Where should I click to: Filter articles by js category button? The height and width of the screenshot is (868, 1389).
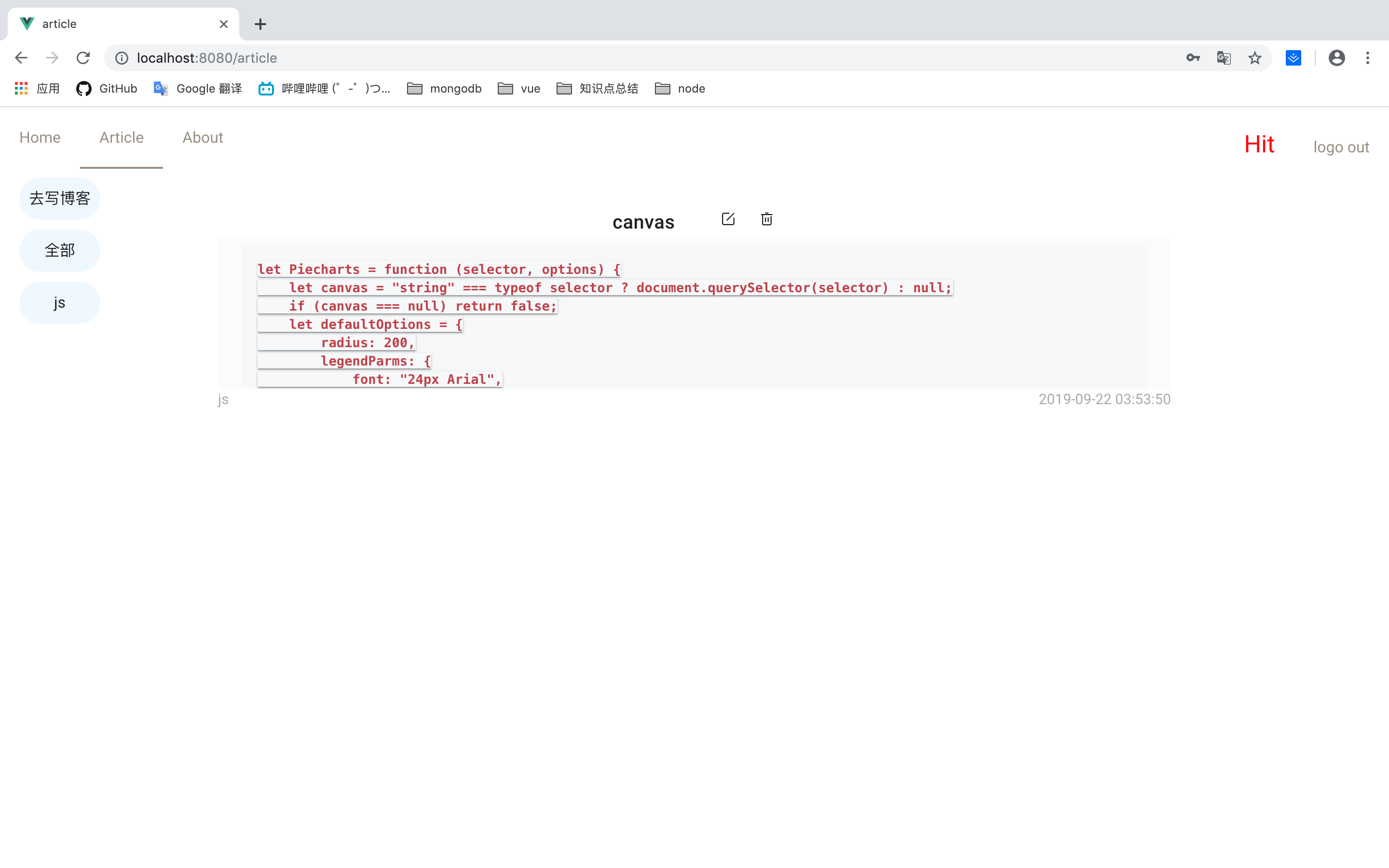[x=60, y=303]
